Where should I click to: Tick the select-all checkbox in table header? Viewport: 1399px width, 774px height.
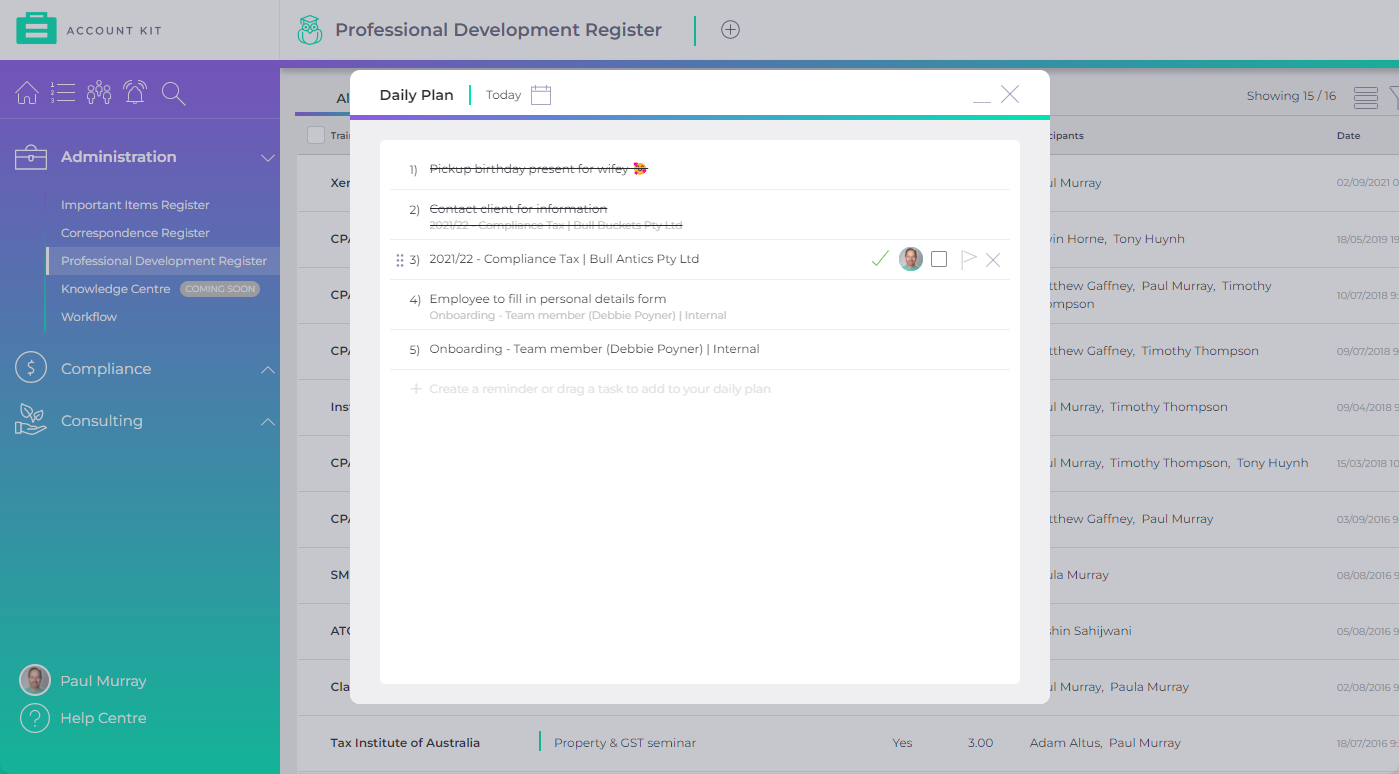316,135
